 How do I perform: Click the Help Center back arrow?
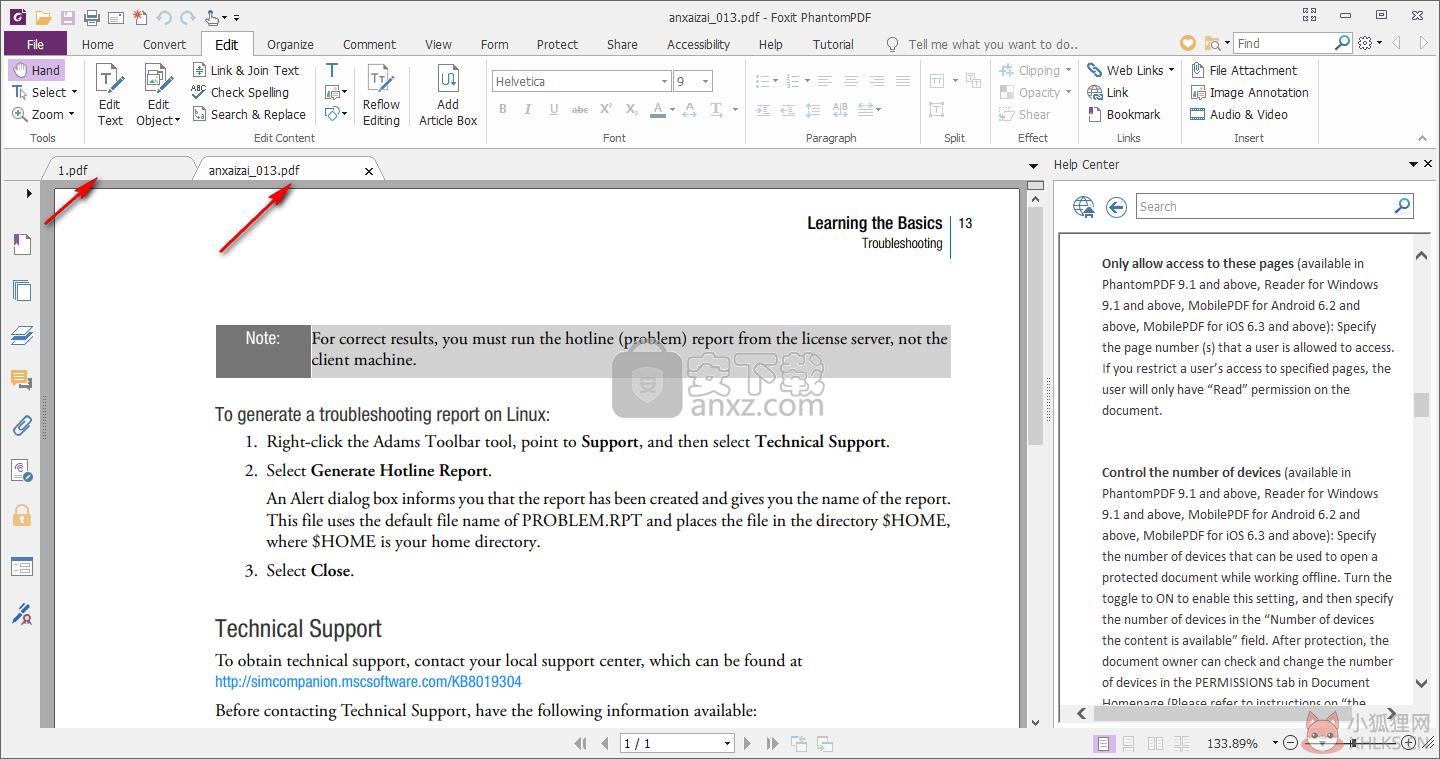tap(1116, 207)
